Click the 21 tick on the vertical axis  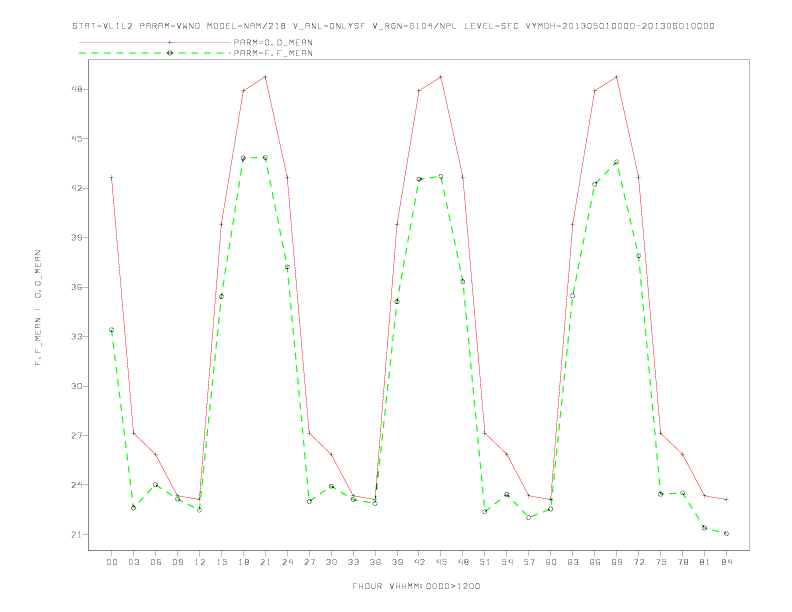click(x=79, y=535)
